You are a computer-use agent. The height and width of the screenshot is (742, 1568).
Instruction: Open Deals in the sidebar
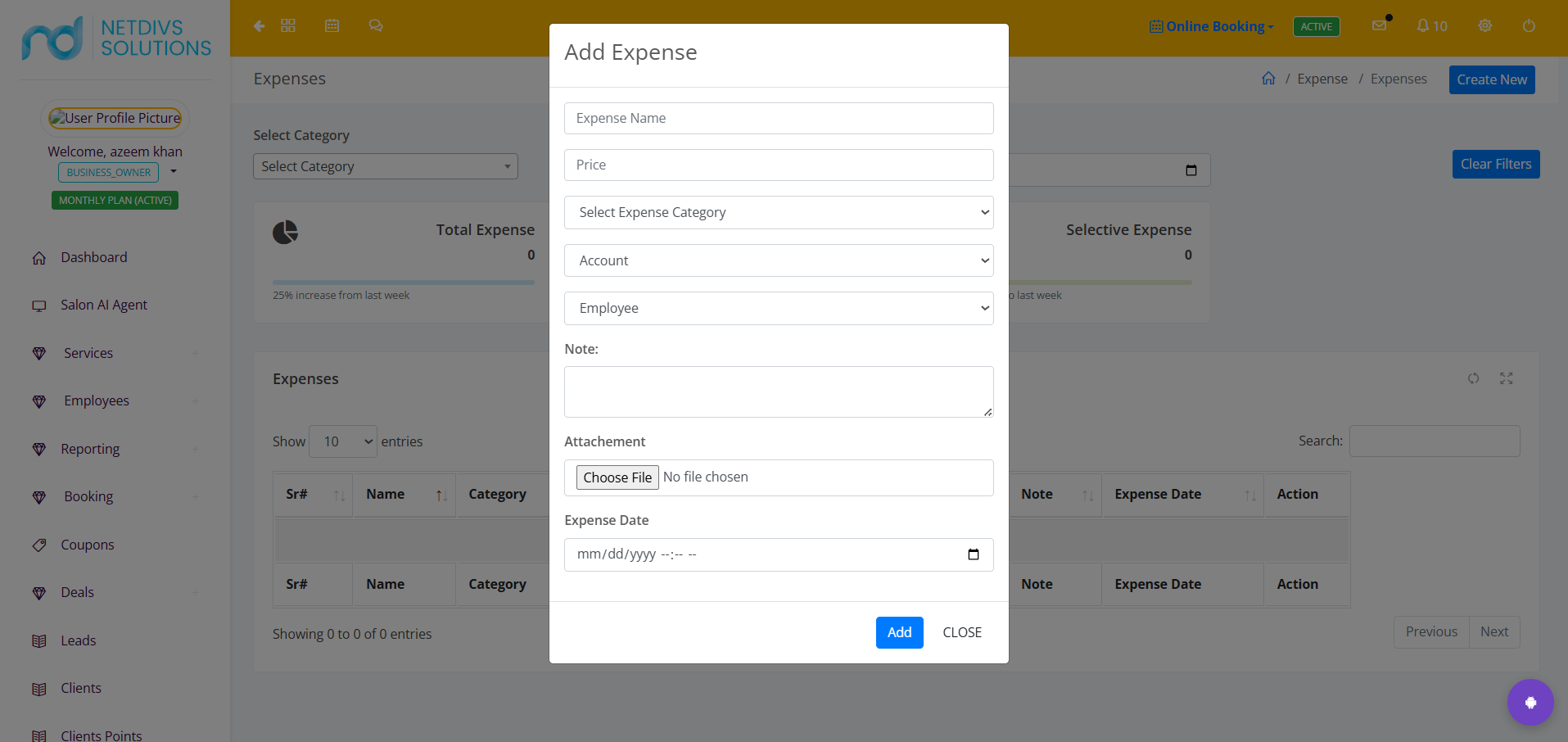77,592
